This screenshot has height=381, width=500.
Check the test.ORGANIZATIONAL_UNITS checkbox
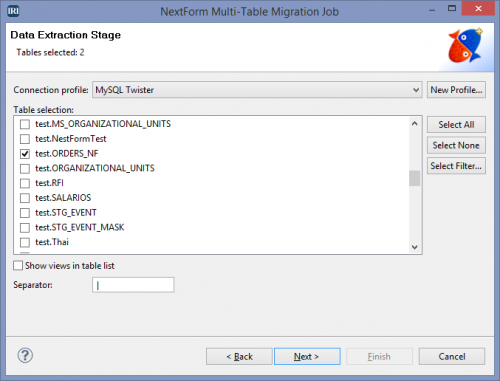tap(25, 168)
